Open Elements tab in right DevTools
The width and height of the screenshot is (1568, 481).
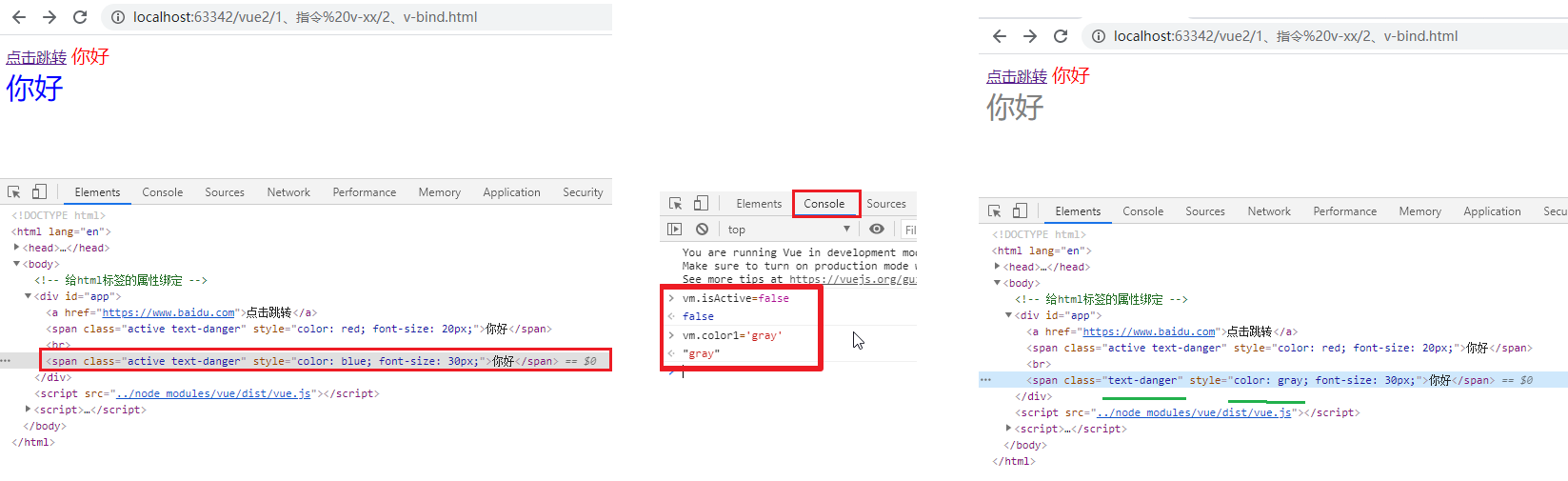click(1078, 211)
